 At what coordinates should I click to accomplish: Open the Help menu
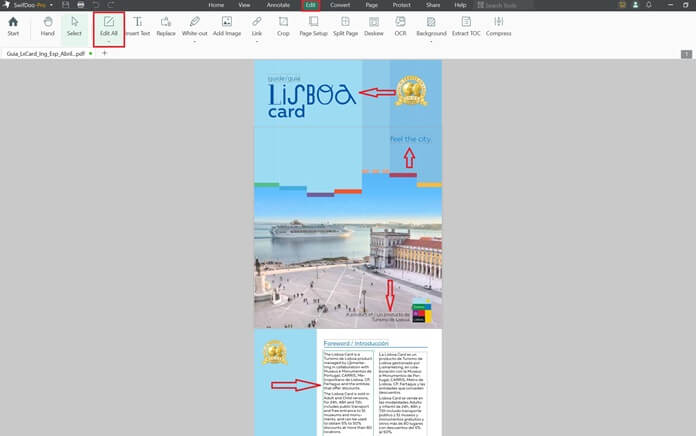[460, 5]
